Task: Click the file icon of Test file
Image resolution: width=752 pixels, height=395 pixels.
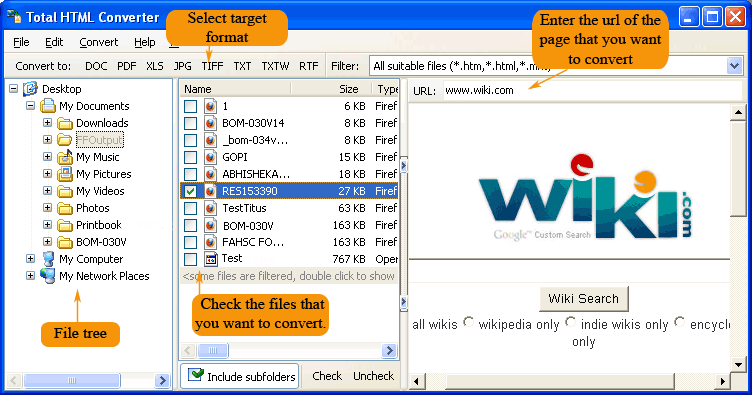Action: point(211,259)
